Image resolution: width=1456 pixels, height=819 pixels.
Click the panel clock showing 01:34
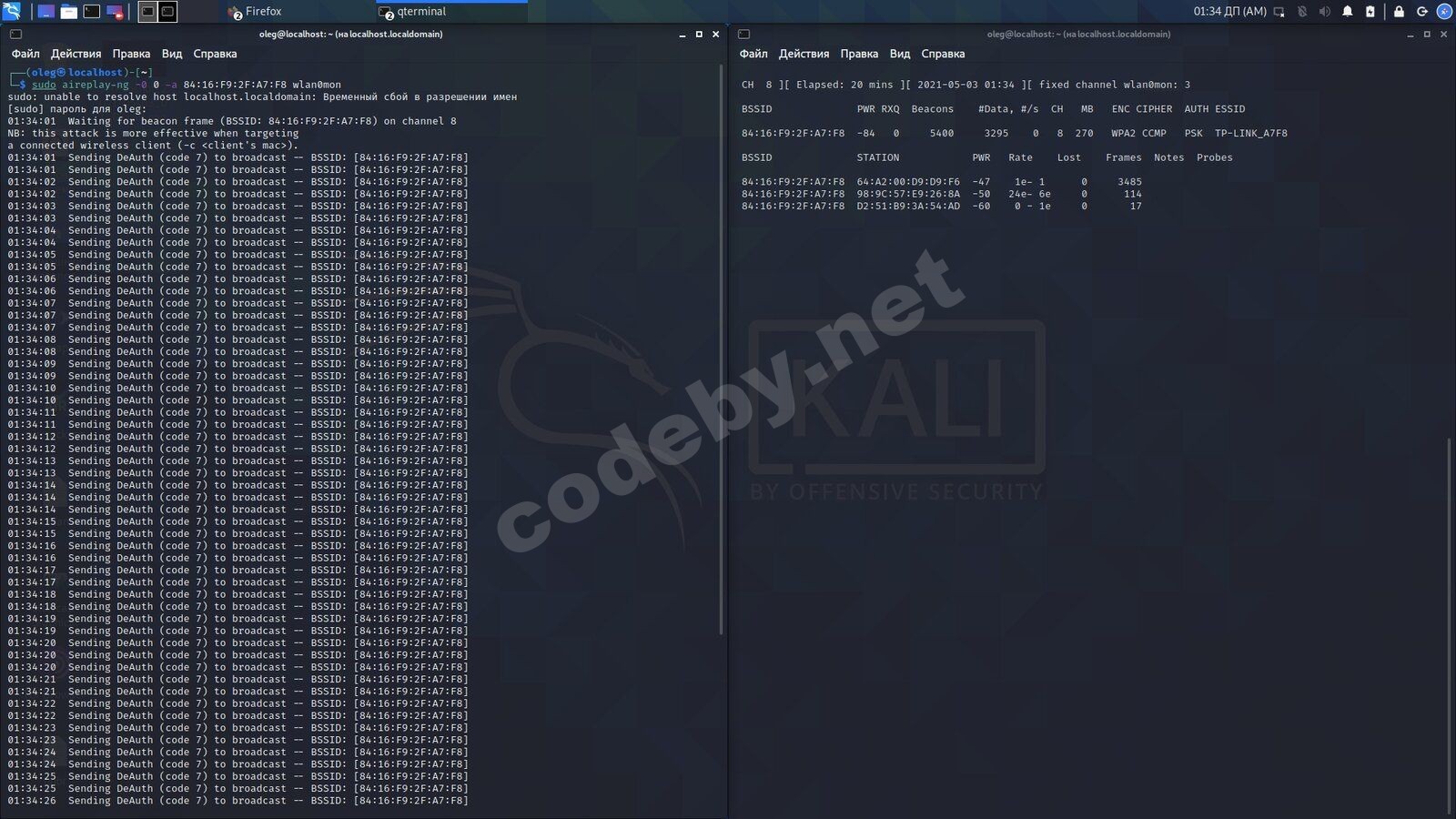(1229, 12)
